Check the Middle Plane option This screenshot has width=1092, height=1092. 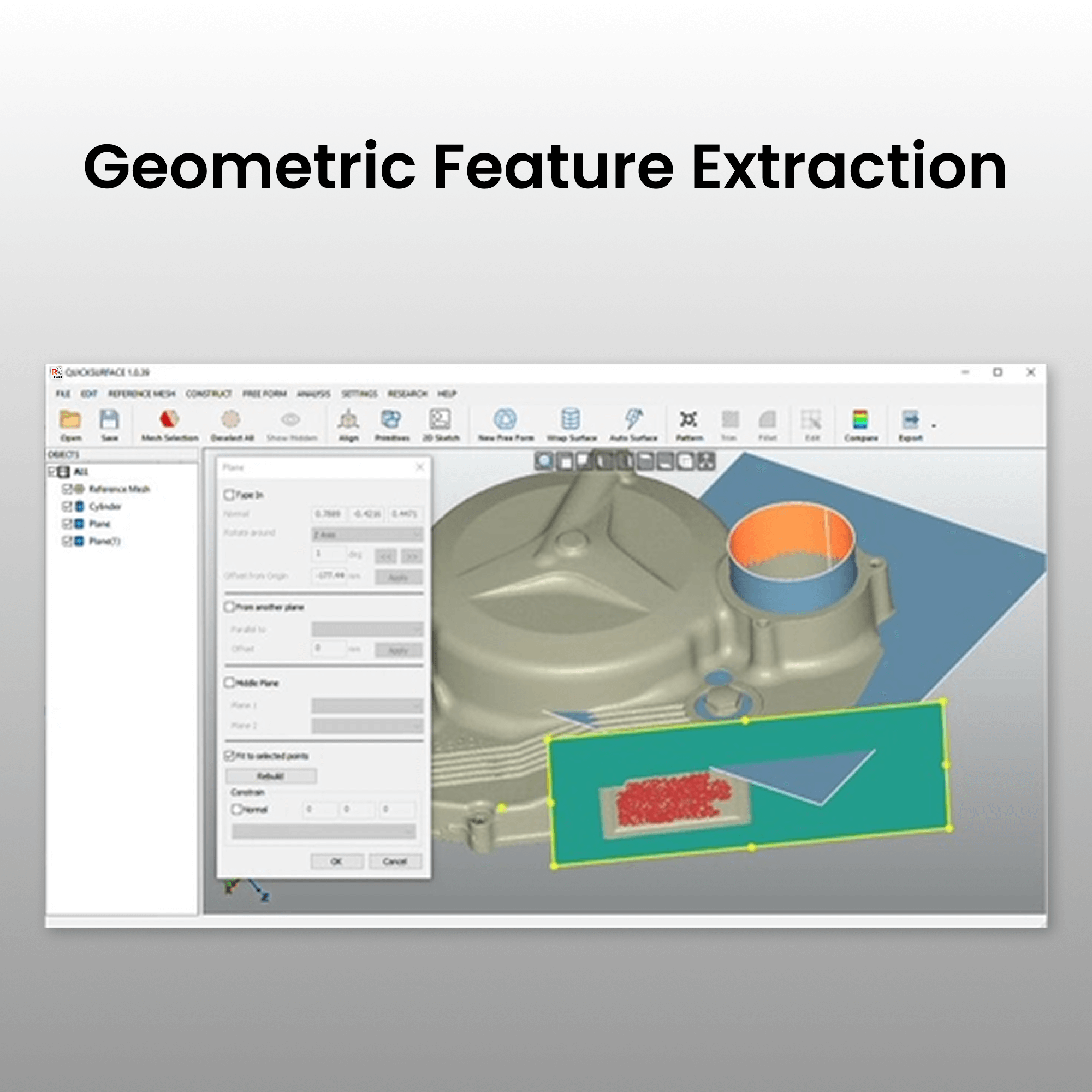pyautogui.click(x=229, y=682)
